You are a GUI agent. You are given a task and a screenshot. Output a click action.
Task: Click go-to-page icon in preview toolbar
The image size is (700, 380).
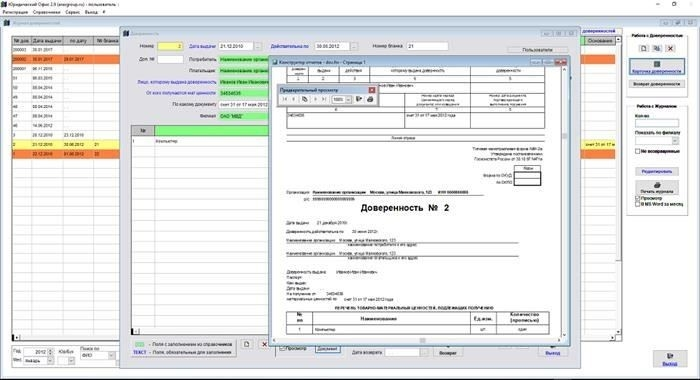[304, 99]
